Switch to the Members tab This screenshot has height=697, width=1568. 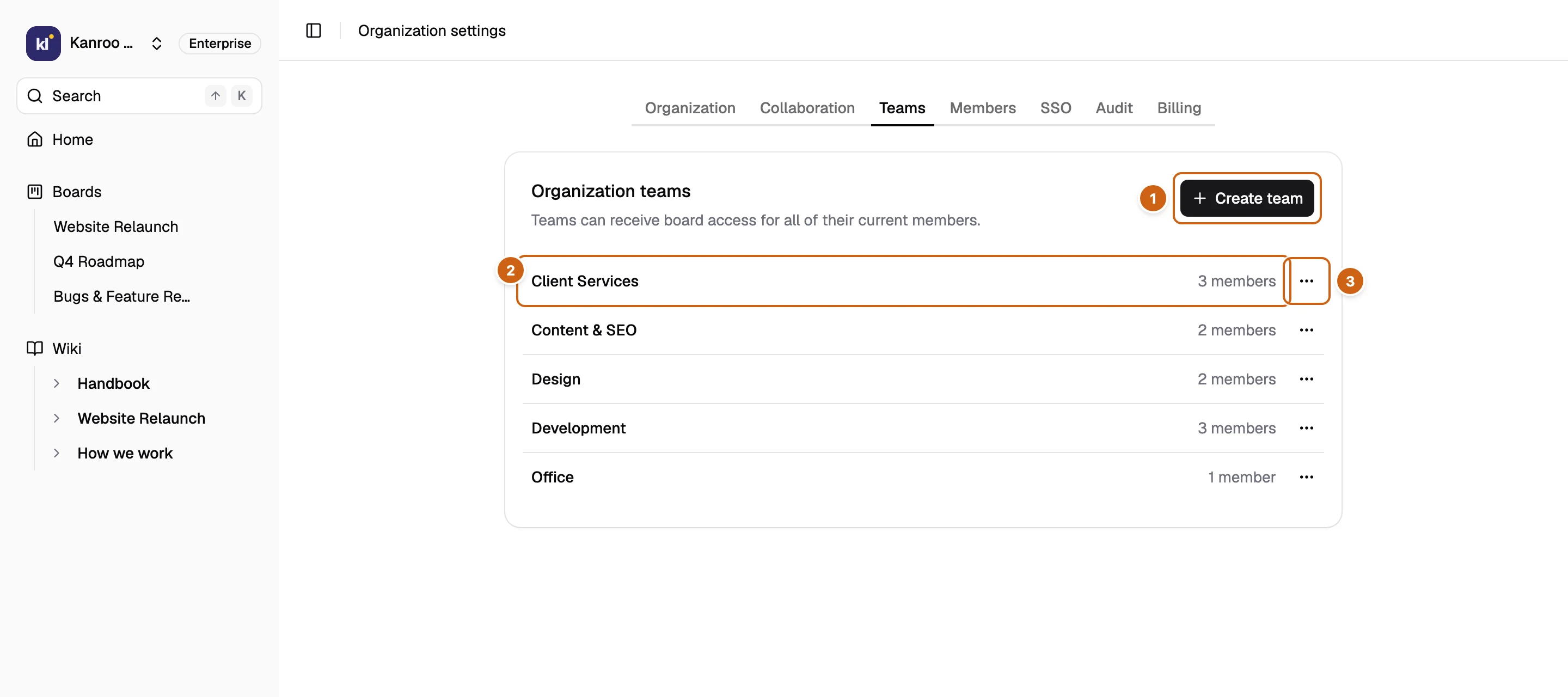point(982,108)
